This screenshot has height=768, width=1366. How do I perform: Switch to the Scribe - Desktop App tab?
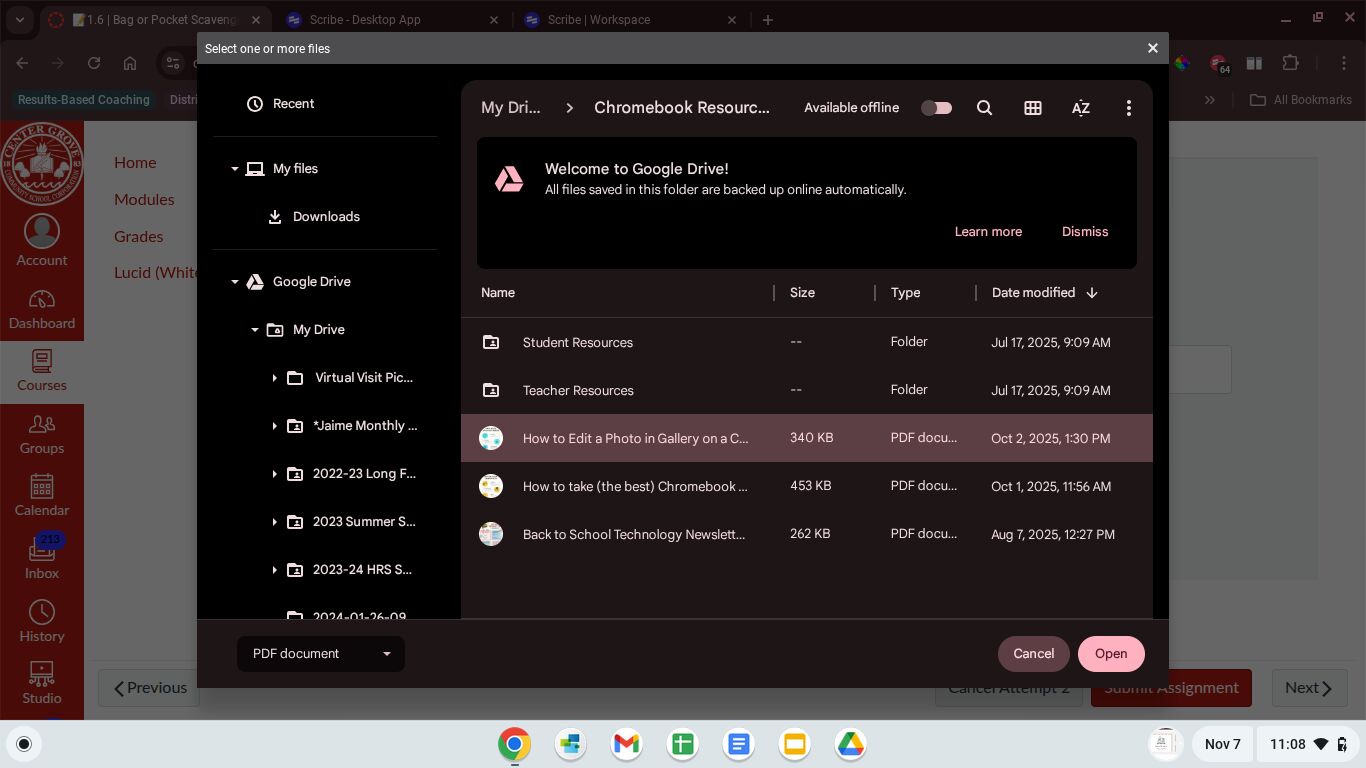tap(392, 20)
